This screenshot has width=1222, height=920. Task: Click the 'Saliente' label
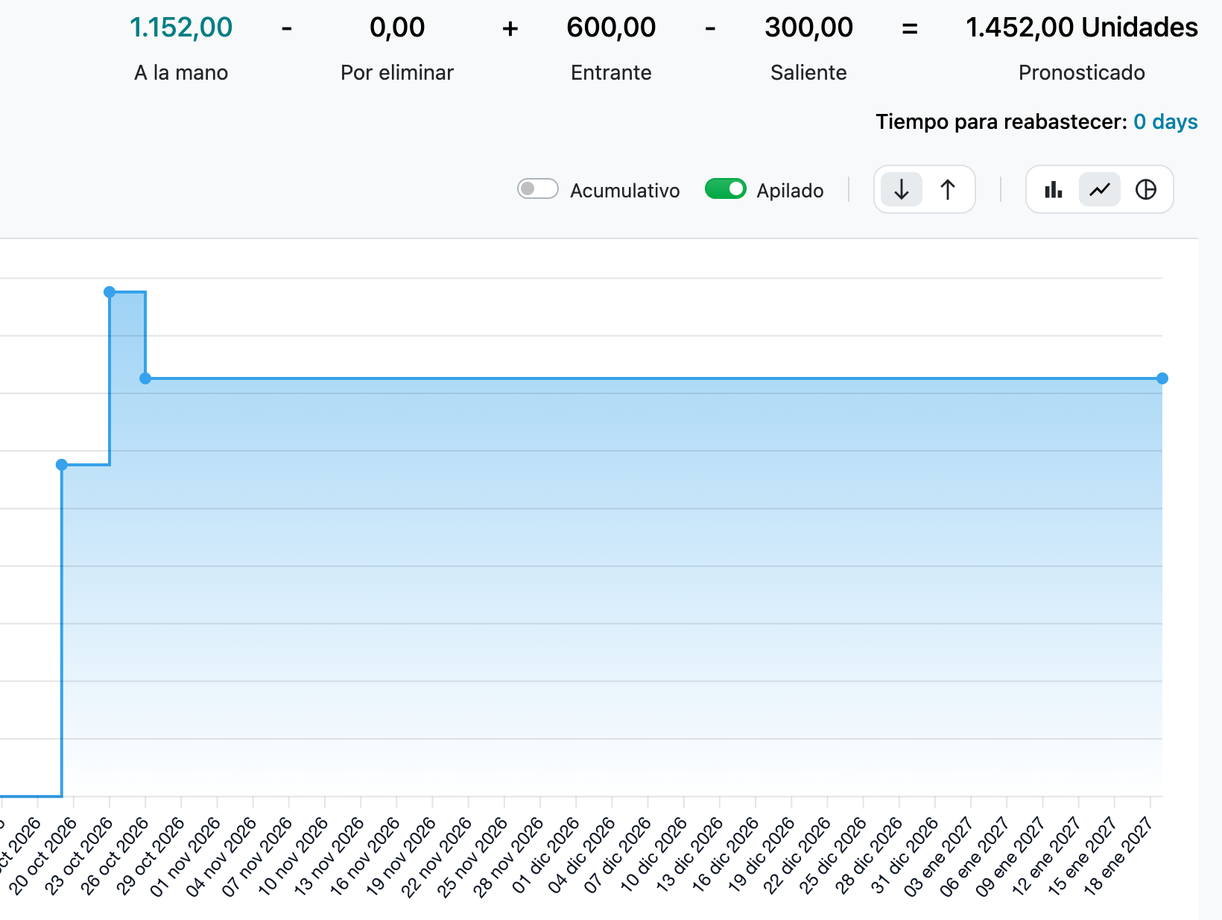coord(809,73)
